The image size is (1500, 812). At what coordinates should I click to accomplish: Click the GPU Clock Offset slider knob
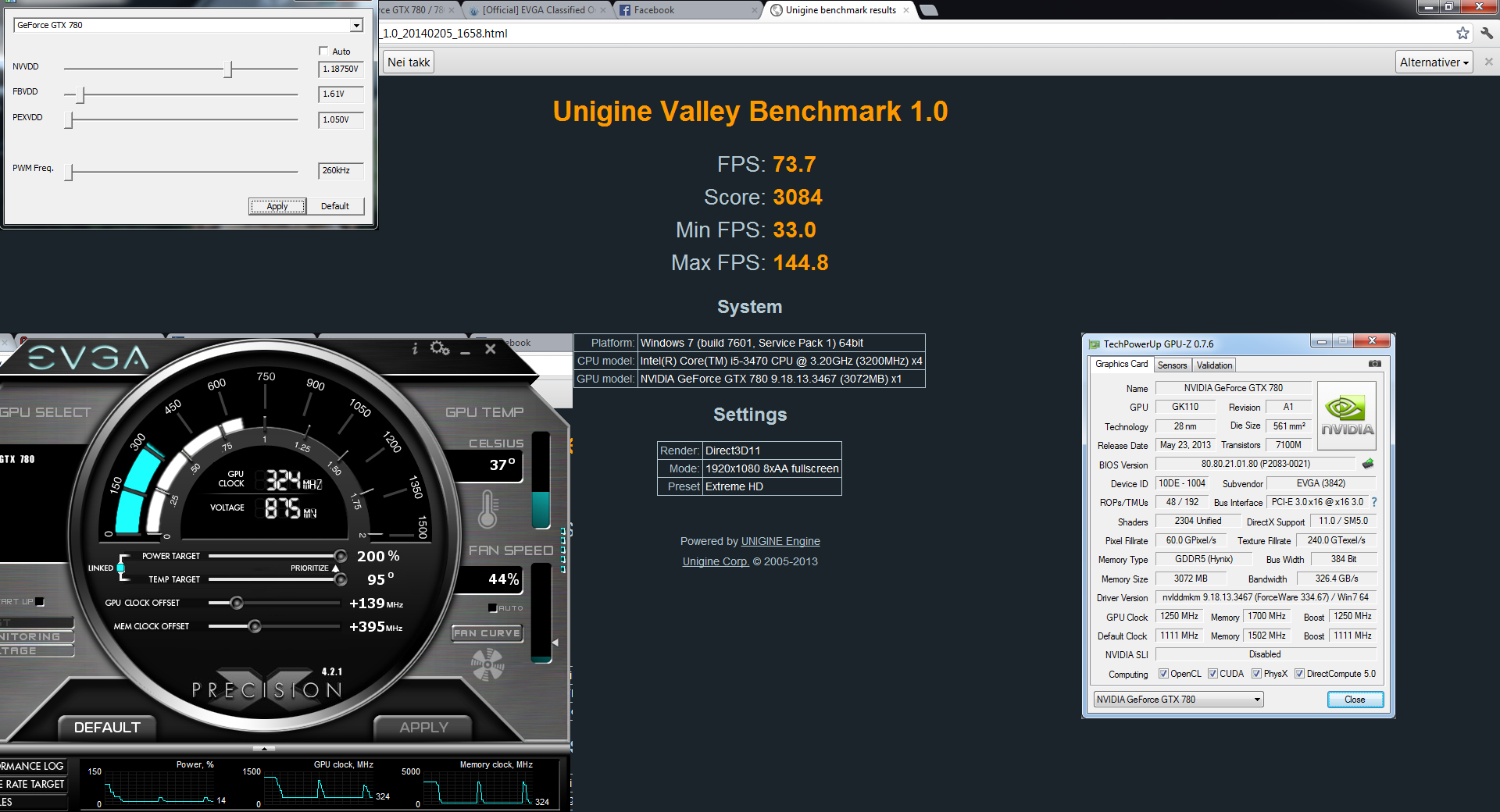[x=237, y=603]
